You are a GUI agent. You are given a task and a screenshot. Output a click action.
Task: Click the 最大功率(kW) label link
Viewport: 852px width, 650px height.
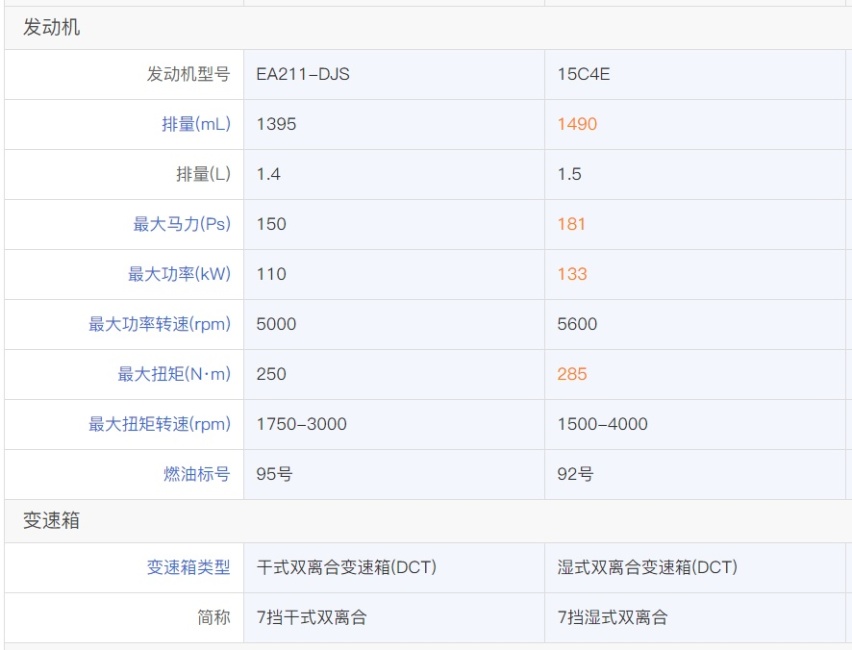coord(179,274)
